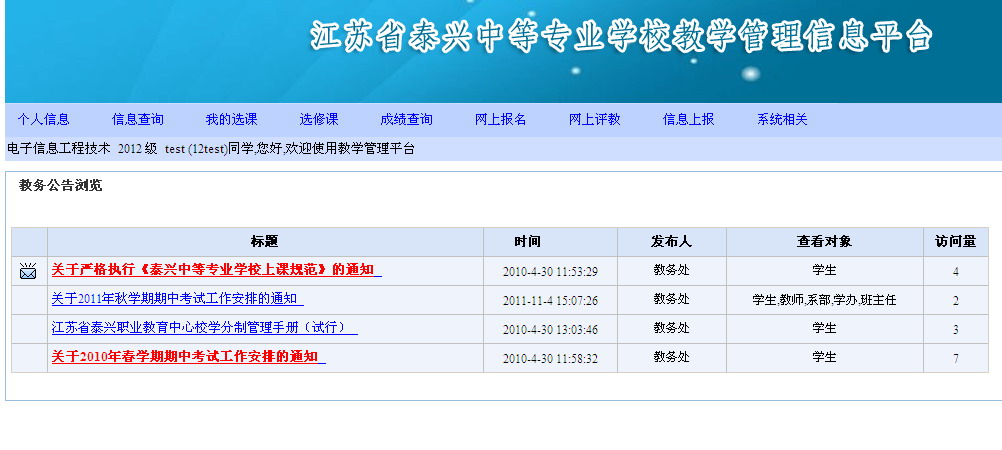Click the 发布人 column header
The width and height of the screenshot is (1002, 450).
tap(671, 241)
